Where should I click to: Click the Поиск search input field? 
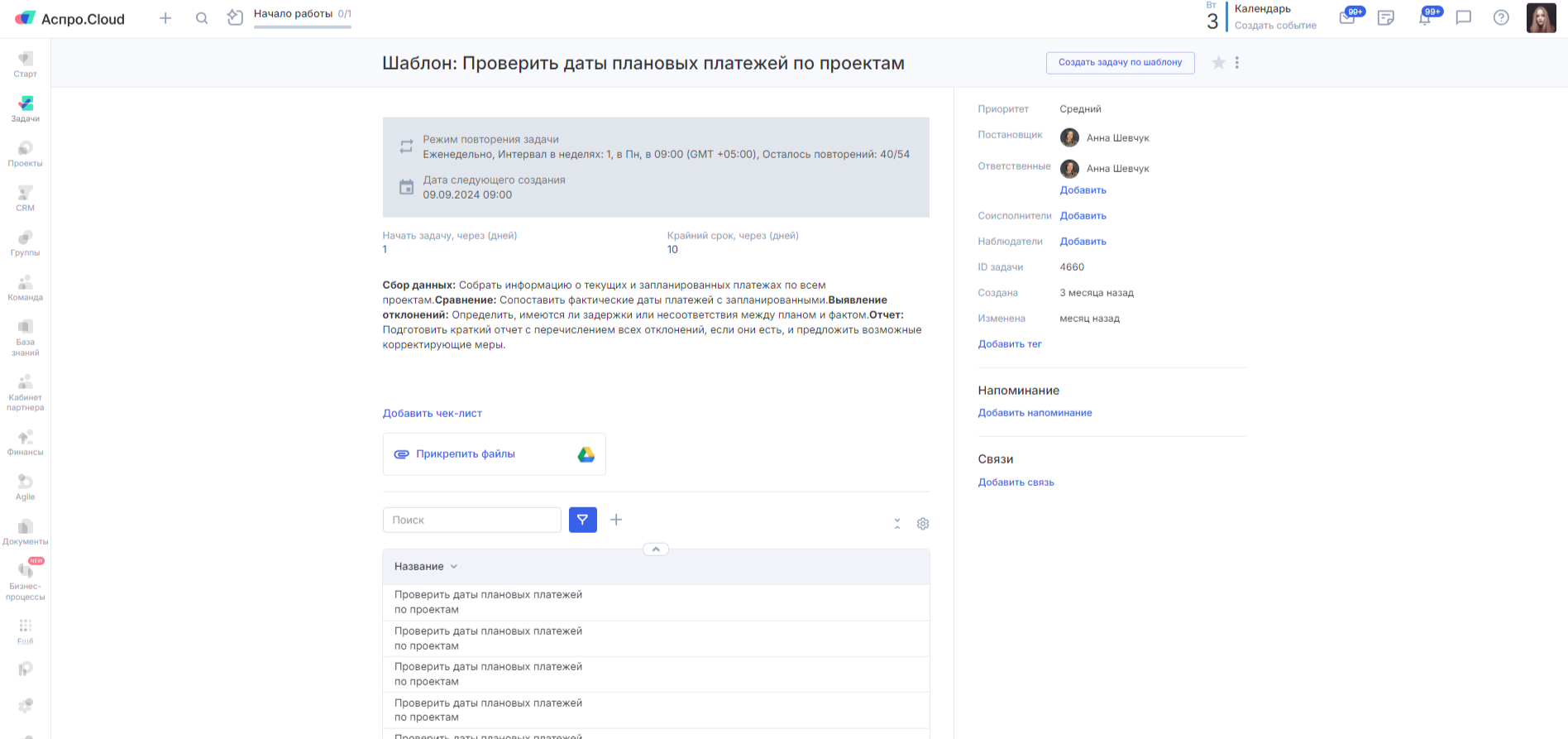(471, 520)
